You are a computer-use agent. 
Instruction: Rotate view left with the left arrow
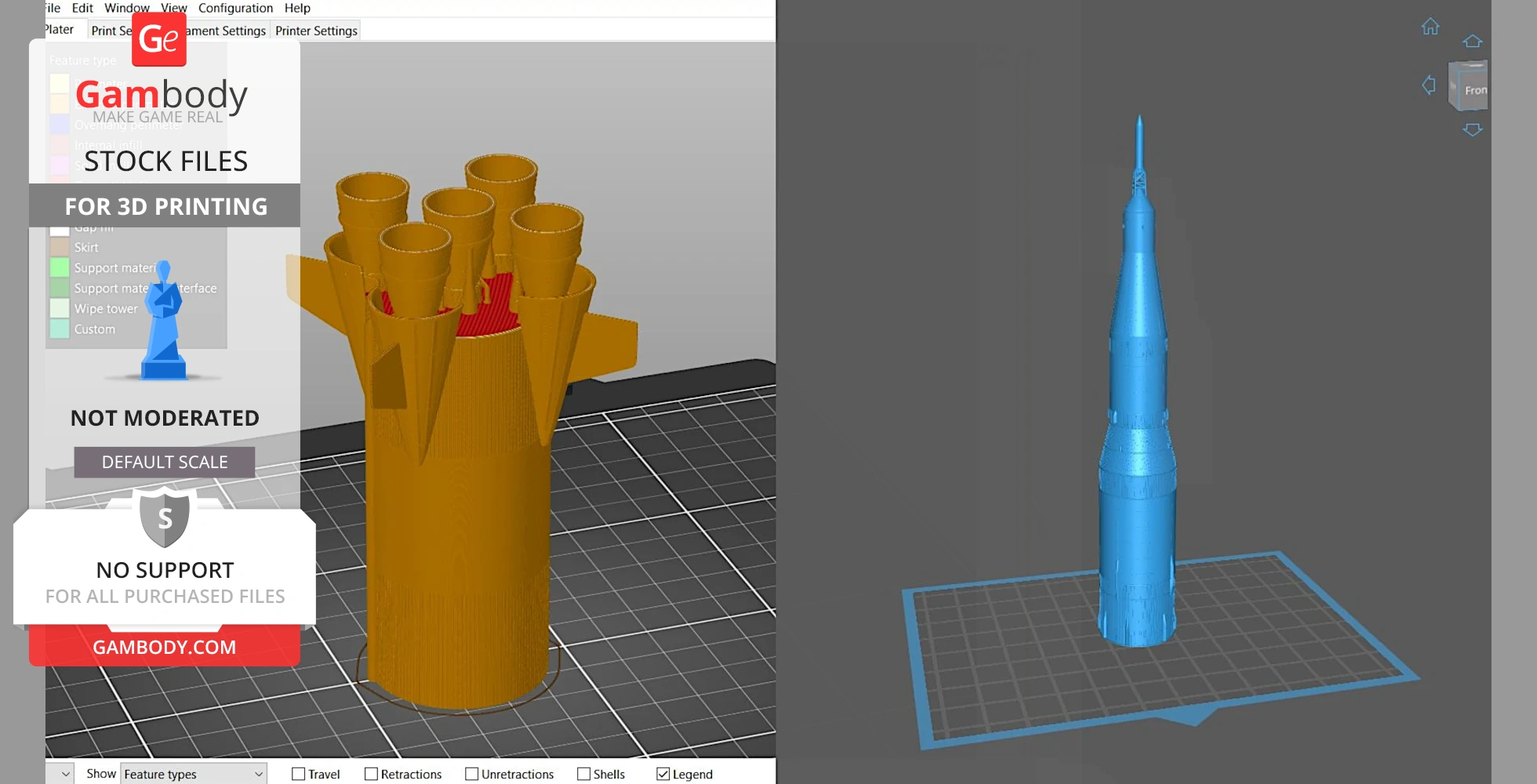tap(1429, 85)
